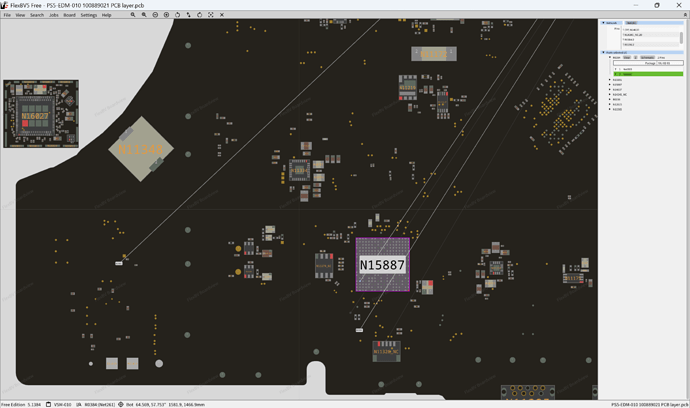
Task: Click the Clear button for selected part
Action: tap(627, 57)
